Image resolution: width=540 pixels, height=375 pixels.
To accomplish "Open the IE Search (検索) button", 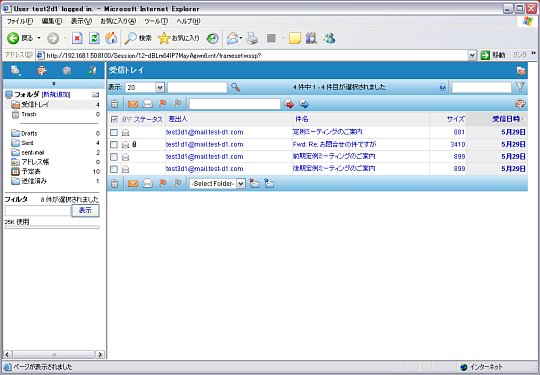I will click(x=138, y=38).
